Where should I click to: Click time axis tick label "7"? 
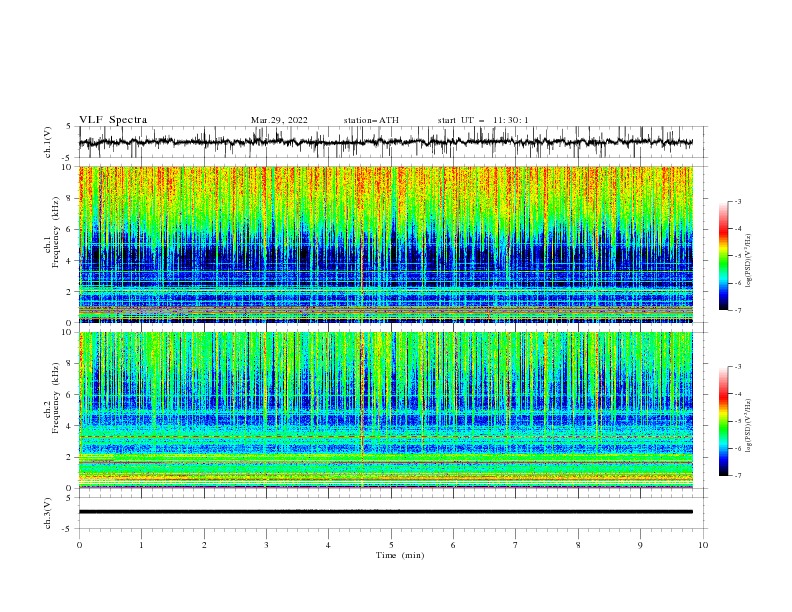click(516, 545)
